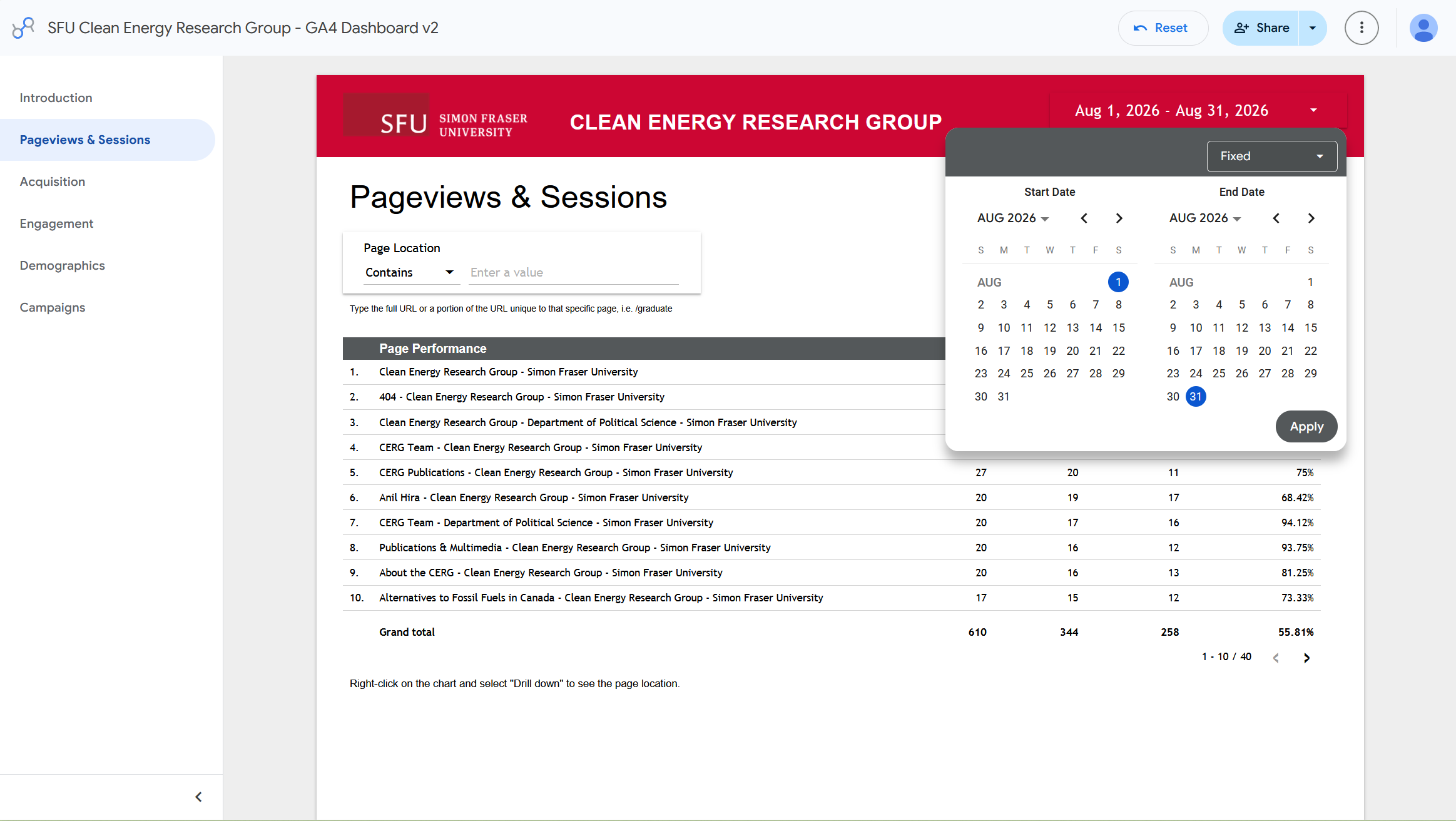Go to next month in End Date calendar
Viewport: 1456px width, 821px height.
coord(1311,218)
